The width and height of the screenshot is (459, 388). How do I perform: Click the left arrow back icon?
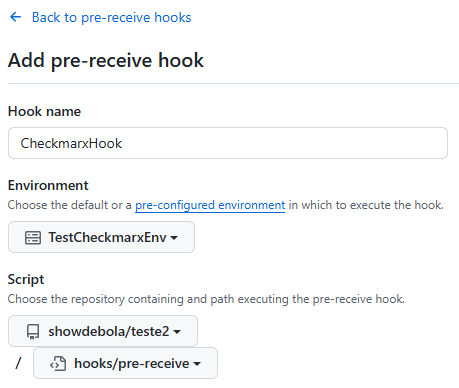click(16, 17)
